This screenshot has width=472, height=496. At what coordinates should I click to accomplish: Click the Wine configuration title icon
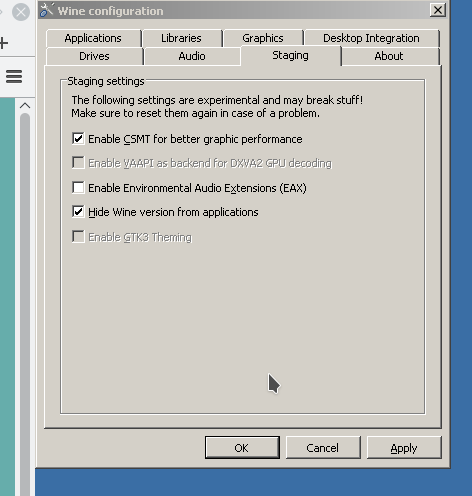(46, 10)
